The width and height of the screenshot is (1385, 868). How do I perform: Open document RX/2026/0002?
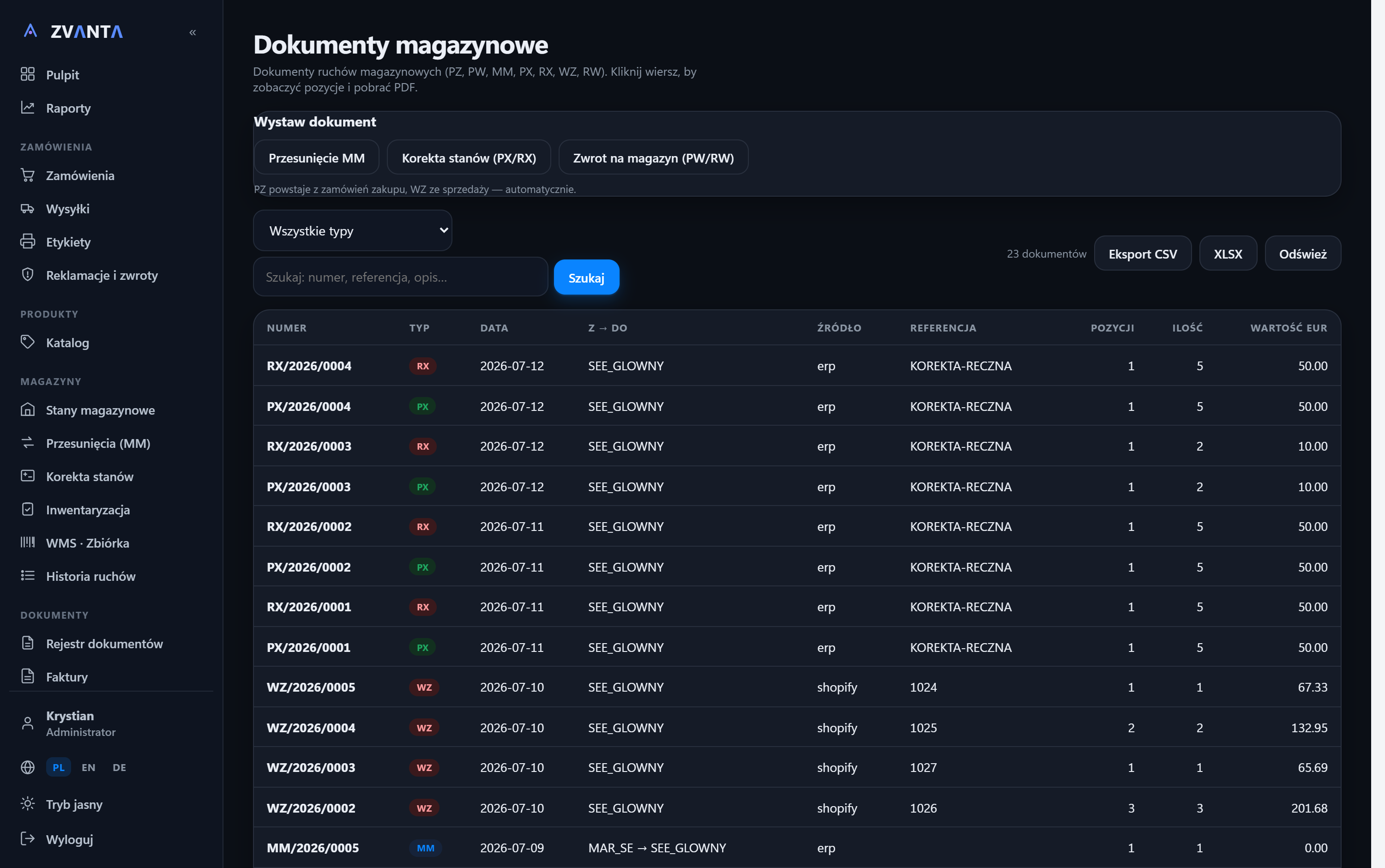point(797,526)
